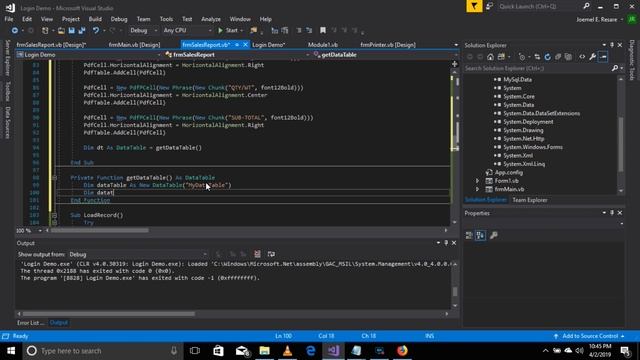
Task: Click the Search Solution Explorer input field
Action: click(537, 68)
